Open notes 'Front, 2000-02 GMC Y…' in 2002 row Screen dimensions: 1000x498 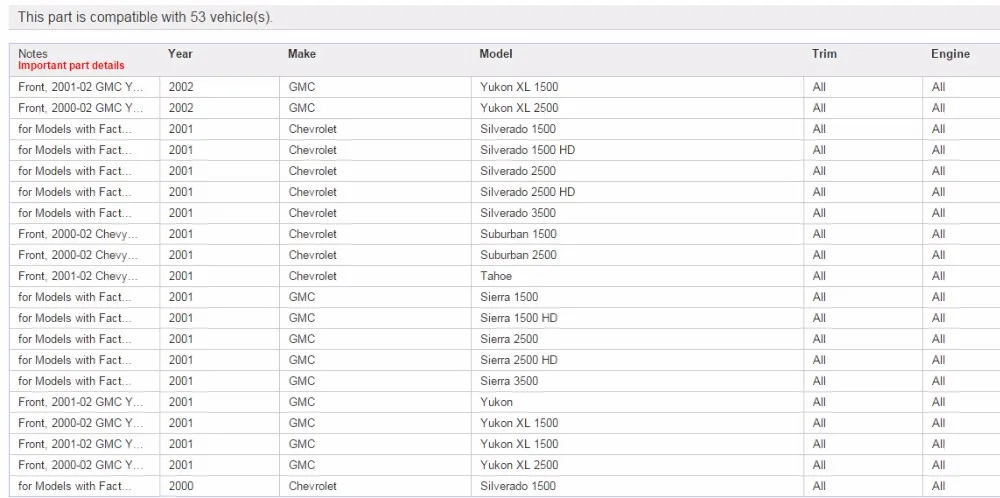coord(80,108)
